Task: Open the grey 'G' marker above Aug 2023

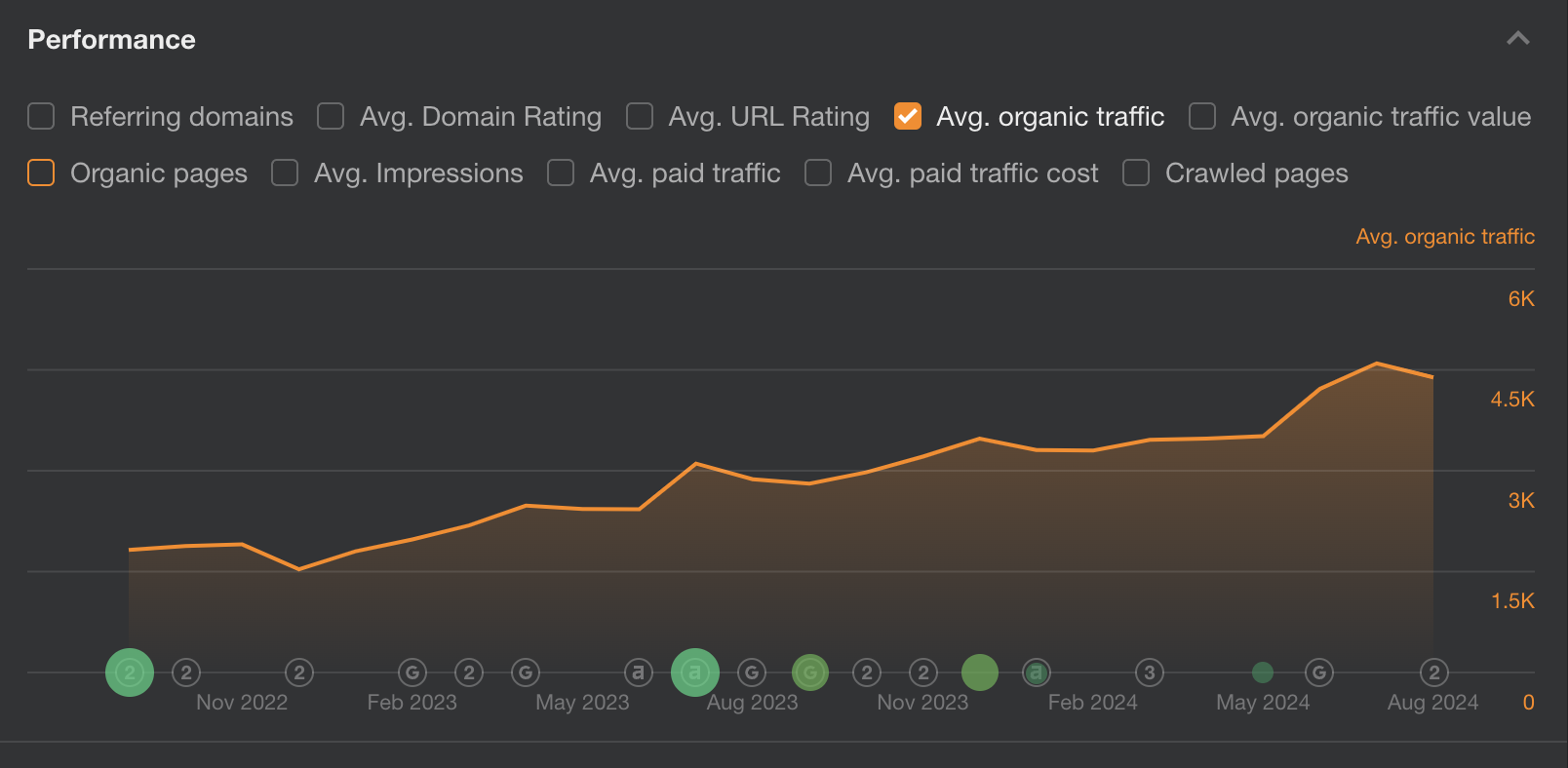Action: point(752,672)
